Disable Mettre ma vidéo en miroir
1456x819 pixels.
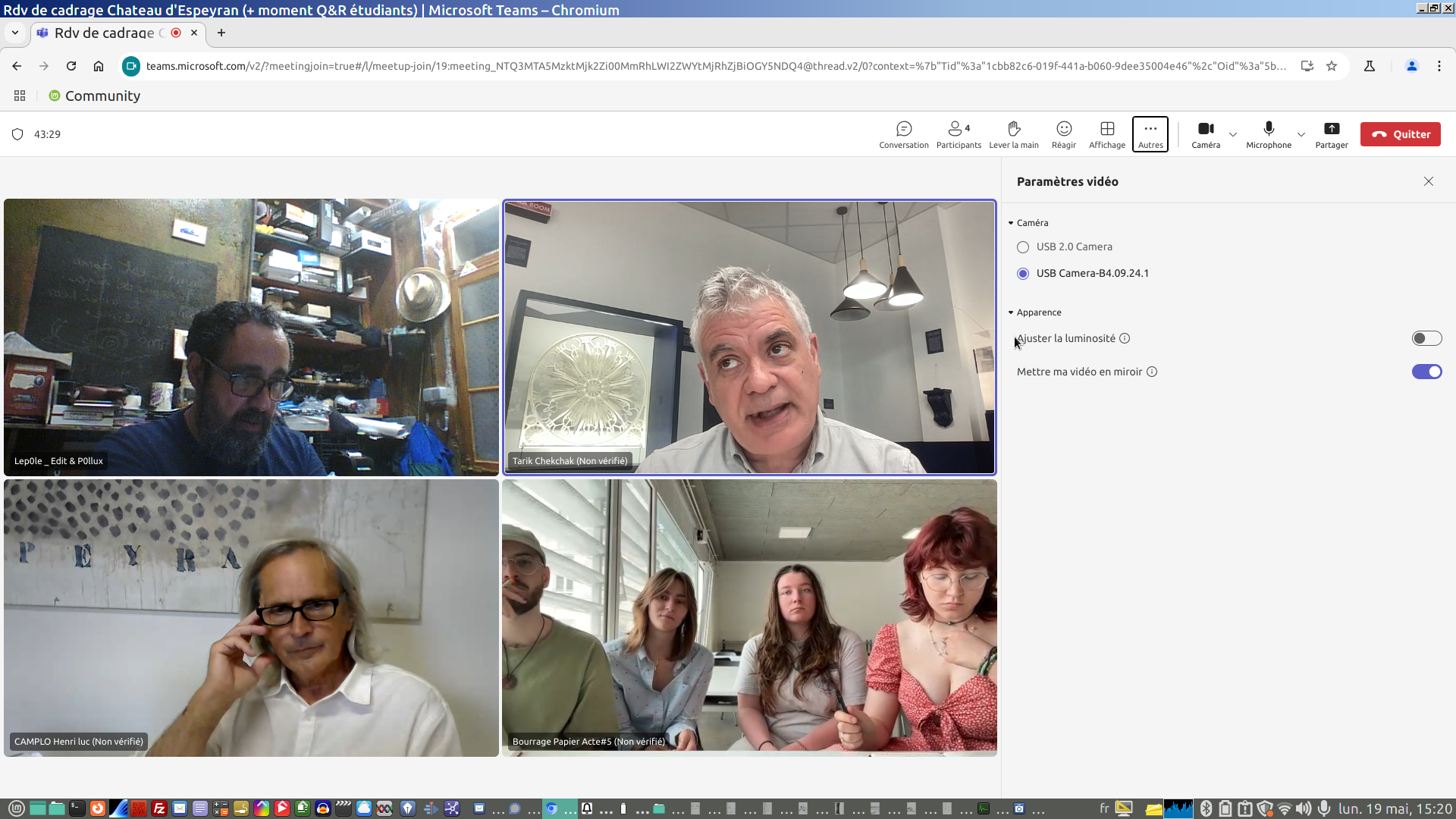(1426, 372)
